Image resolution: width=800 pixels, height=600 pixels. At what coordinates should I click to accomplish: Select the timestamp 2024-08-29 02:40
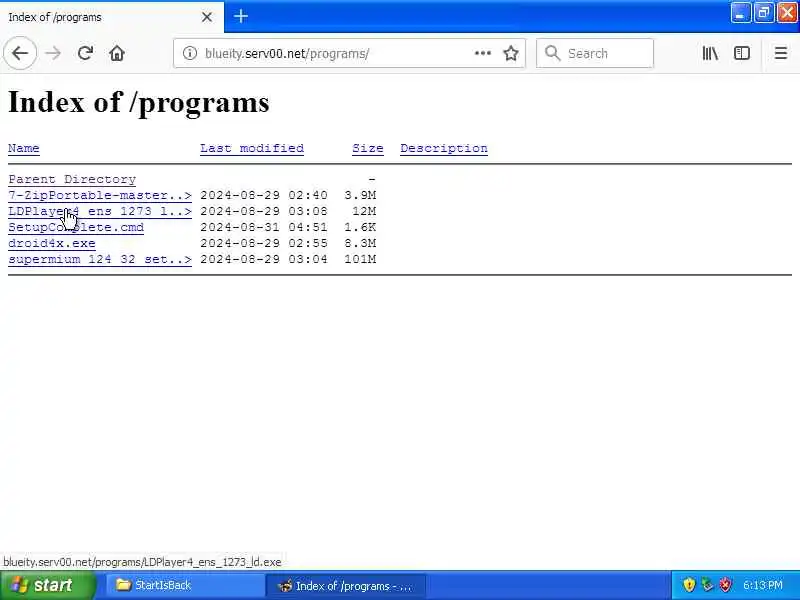point(264,195)
